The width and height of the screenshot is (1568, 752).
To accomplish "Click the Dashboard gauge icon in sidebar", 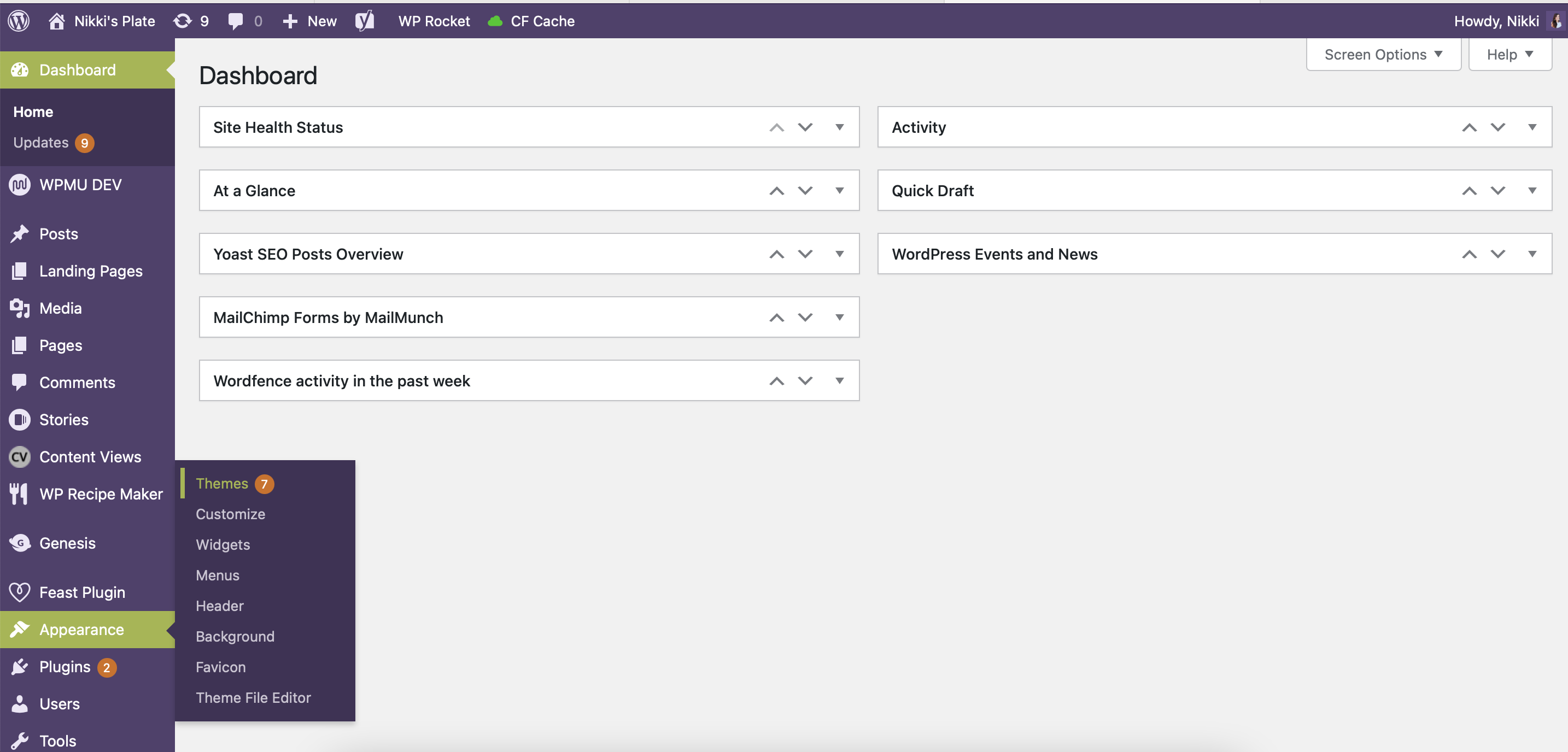I will pyautogui.click(x=20, y=70).
